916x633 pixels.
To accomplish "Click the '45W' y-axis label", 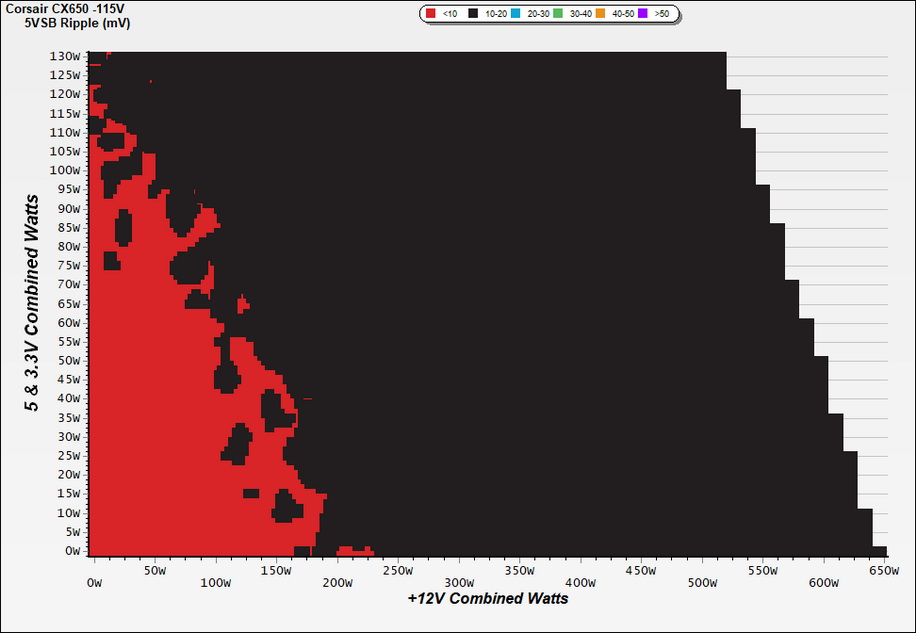I will click(x=68, y=380).
